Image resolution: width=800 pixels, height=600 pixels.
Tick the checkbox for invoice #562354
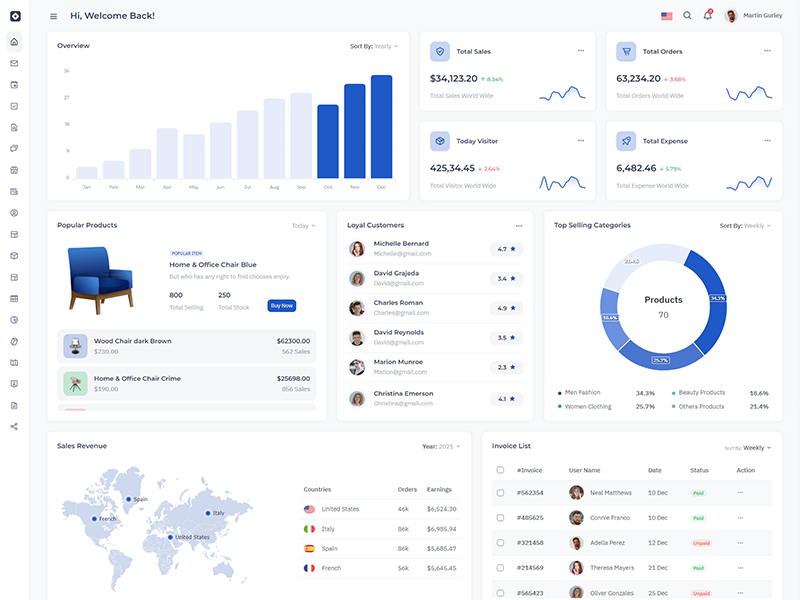click(501, 492)
